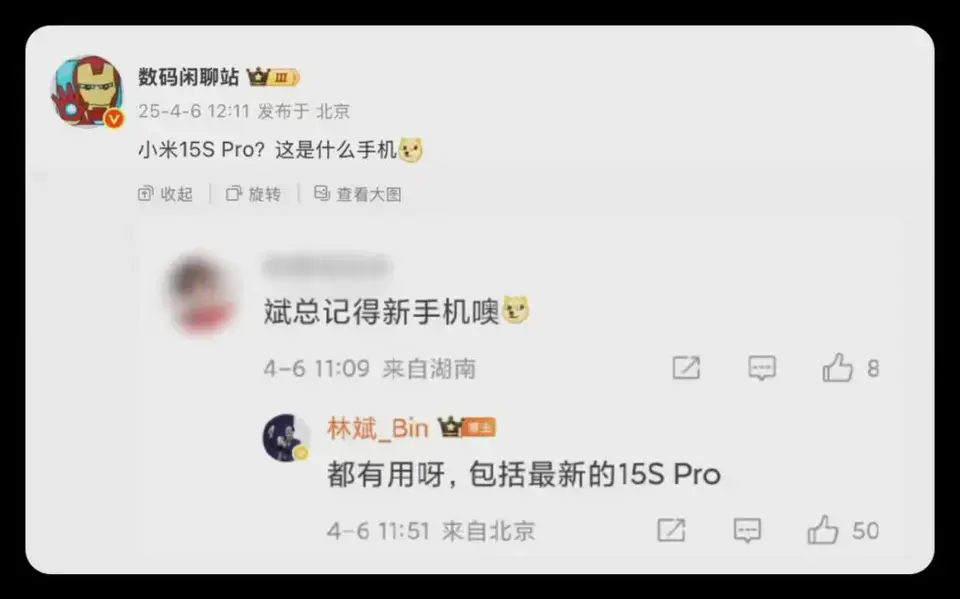Open the 林斌_Bin username link
960x599 pixels.
[378, 428]
